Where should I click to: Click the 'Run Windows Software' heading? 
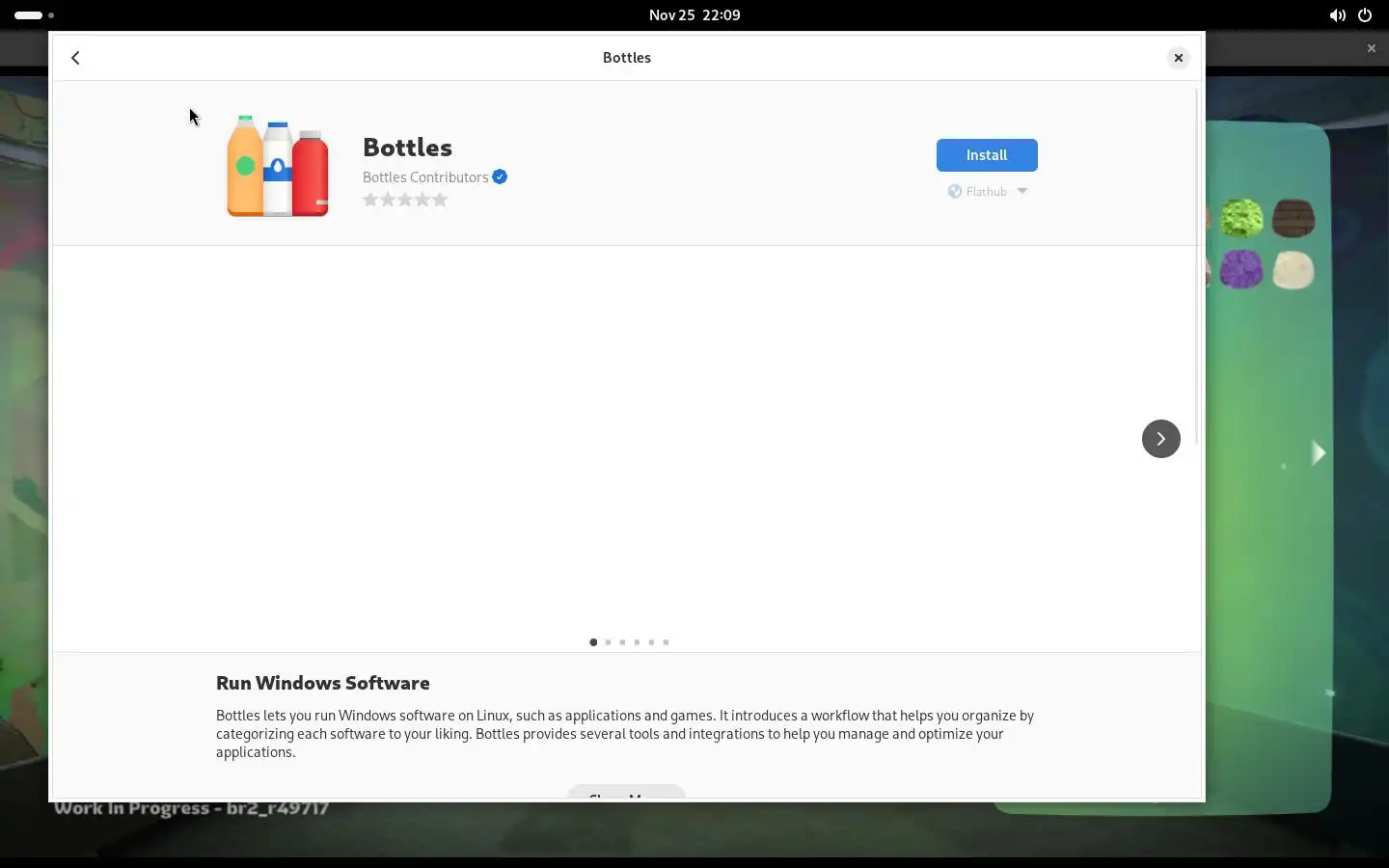tap(323, 683)
